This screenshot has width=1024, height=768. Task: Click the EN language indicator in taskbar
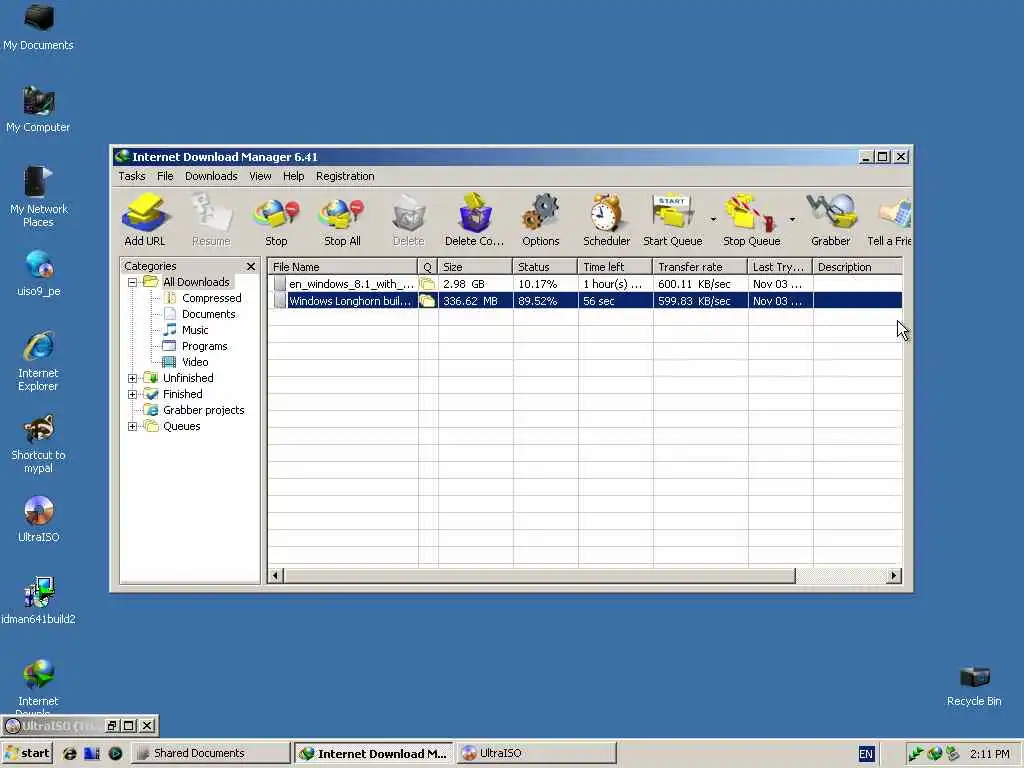point(866,754)
